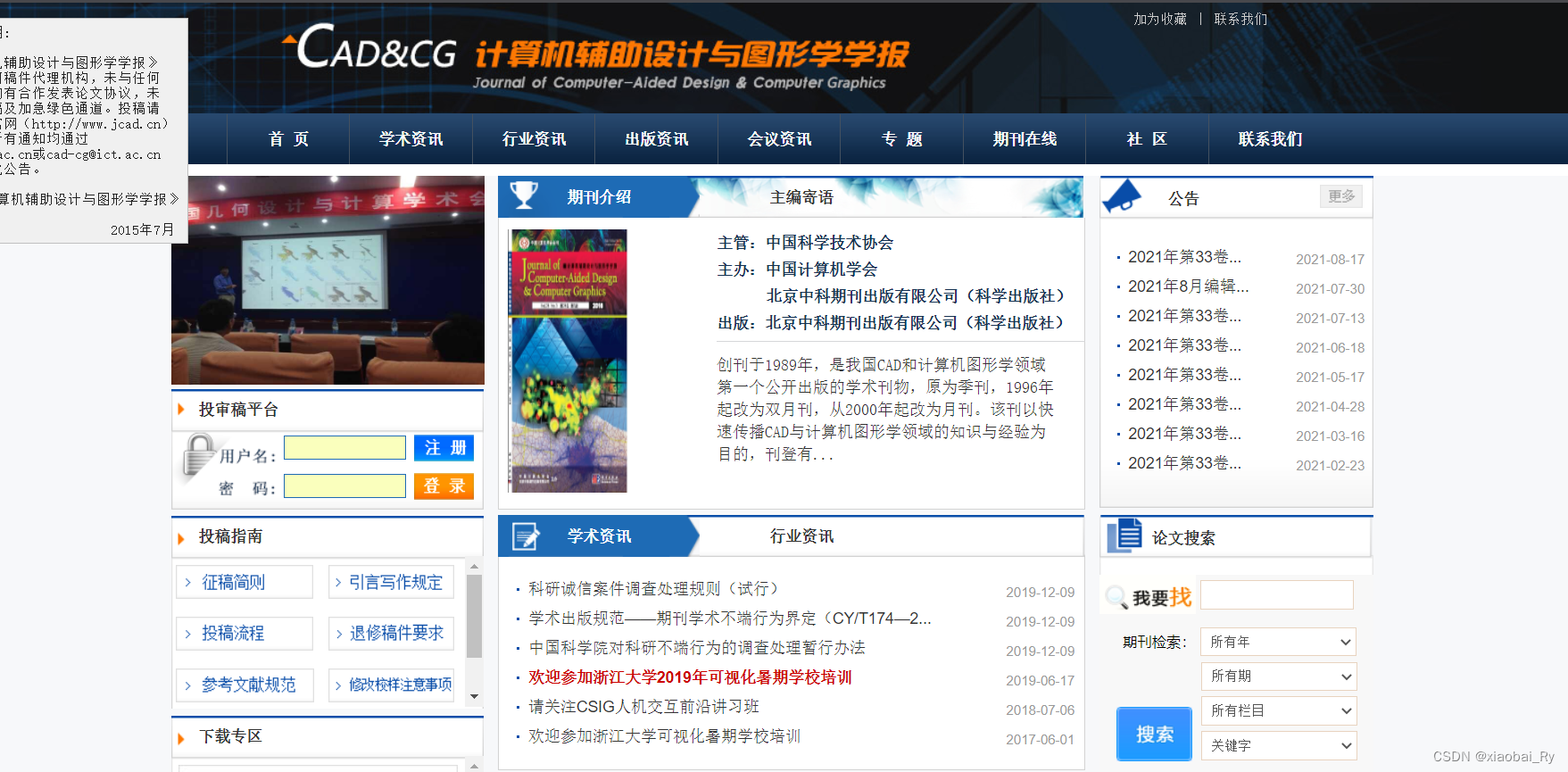Open 欢迎参加浙江大学可视化暑期学校培训 dated 2017-06-01
This screenshot has height=772, width=1568.
664,736
